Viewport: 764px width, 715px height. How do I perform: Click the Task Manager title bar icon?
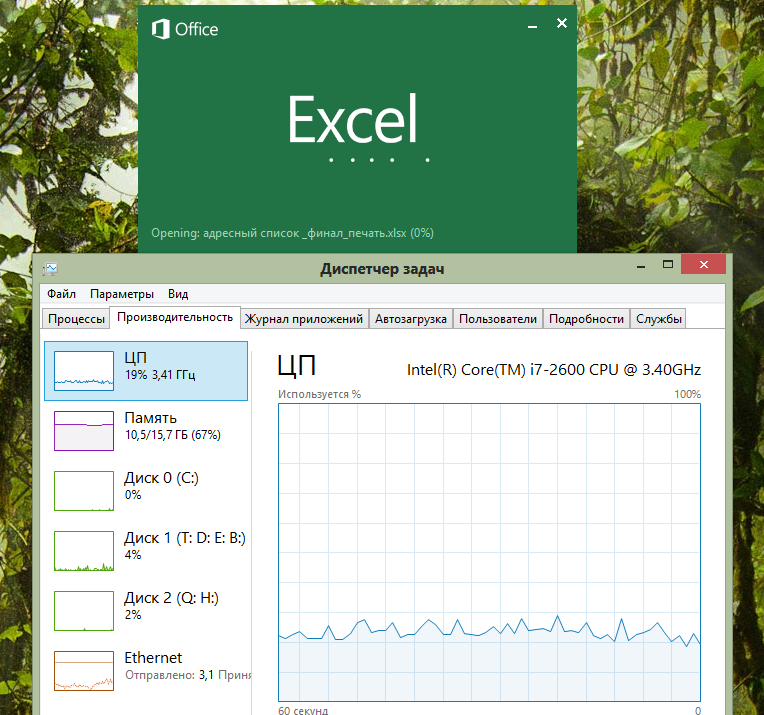(x=50, y=269)
